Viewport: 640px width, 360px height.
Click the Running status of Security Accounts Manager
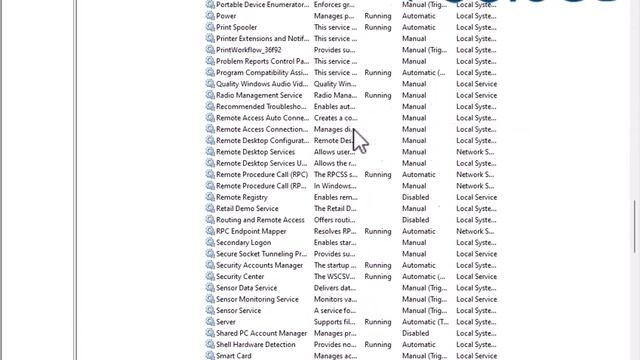[378, 265]
